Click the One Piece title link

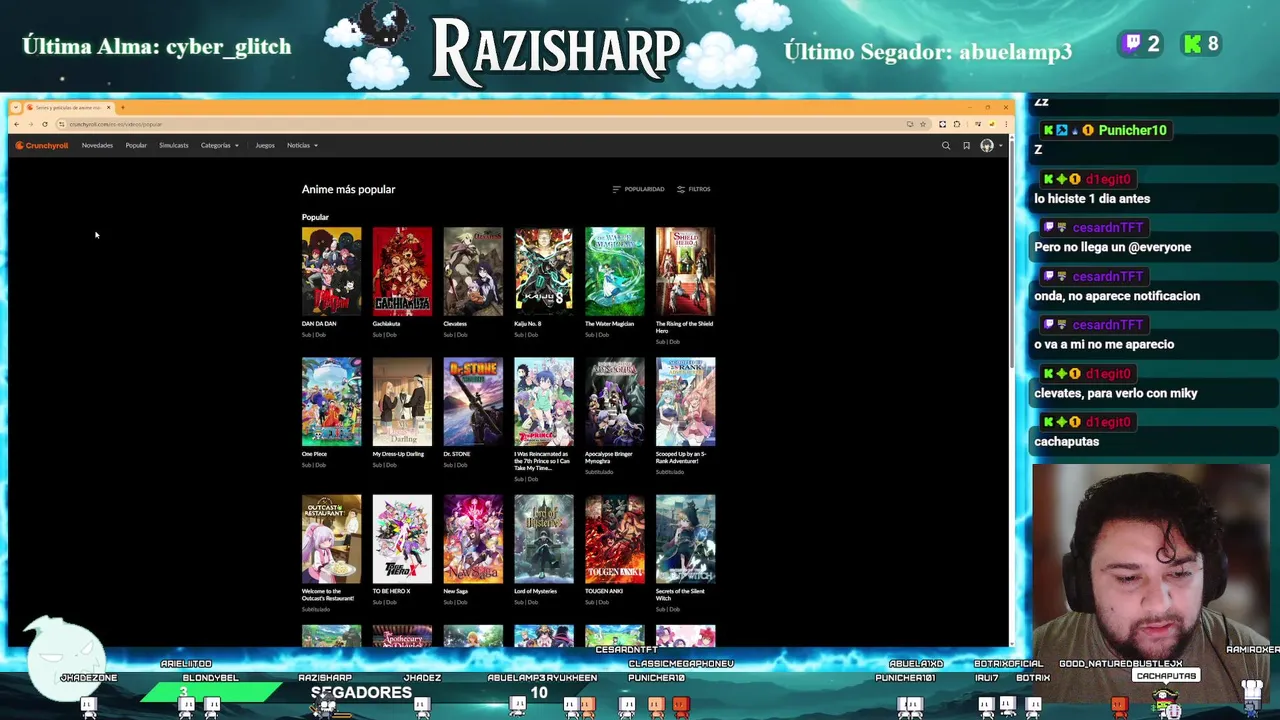tap(314, 454)
